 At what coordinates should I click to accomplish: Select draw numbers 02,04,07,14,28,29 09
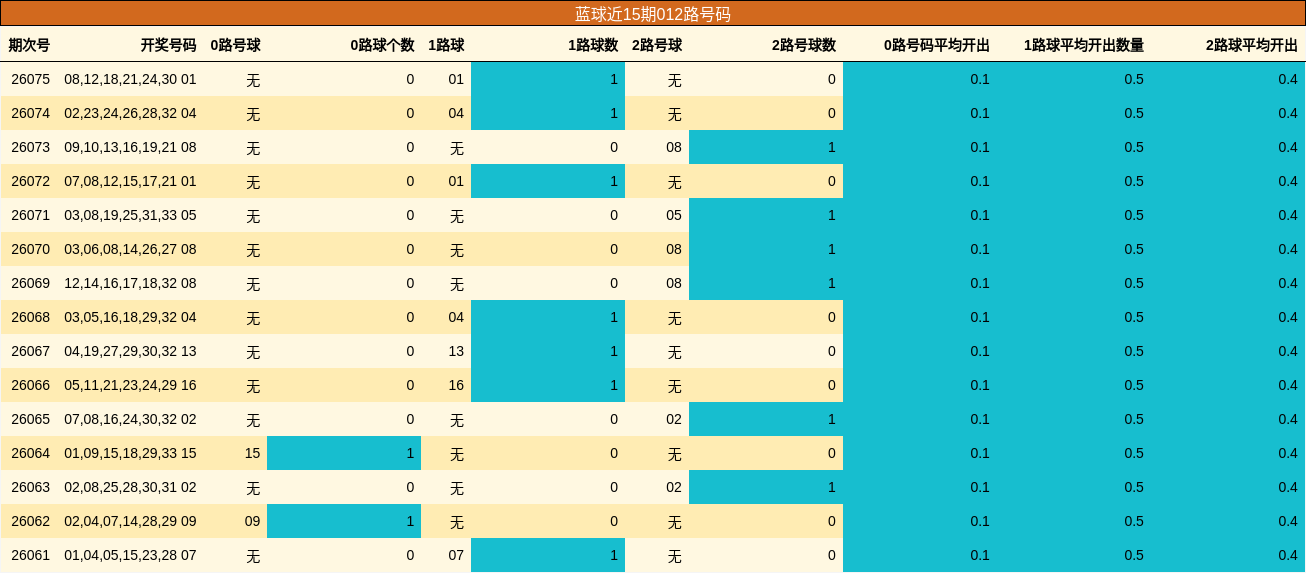pyautogui.click(x=130, y=521)
